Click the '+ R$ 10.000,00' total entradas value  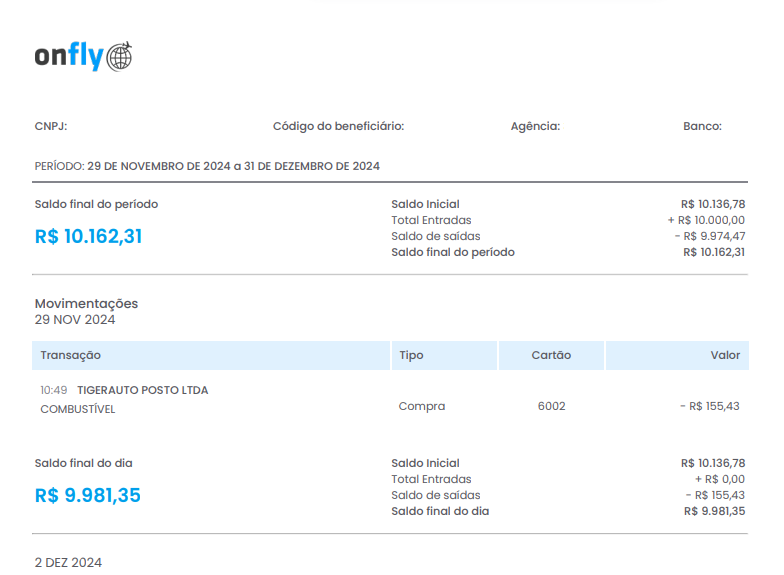pos(706,220)
